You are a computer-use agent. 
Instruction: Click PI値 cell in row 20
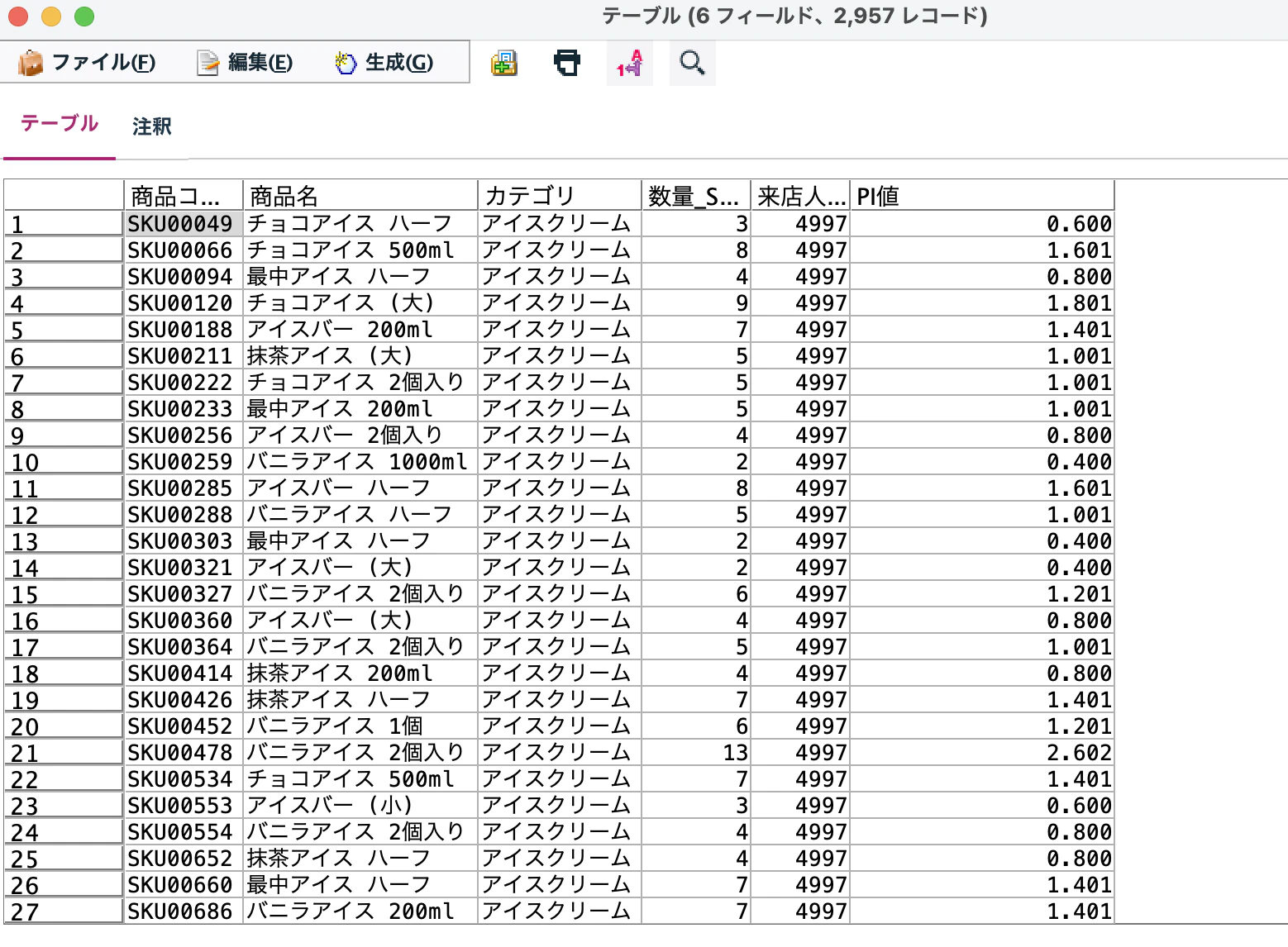tap(982, 726)
